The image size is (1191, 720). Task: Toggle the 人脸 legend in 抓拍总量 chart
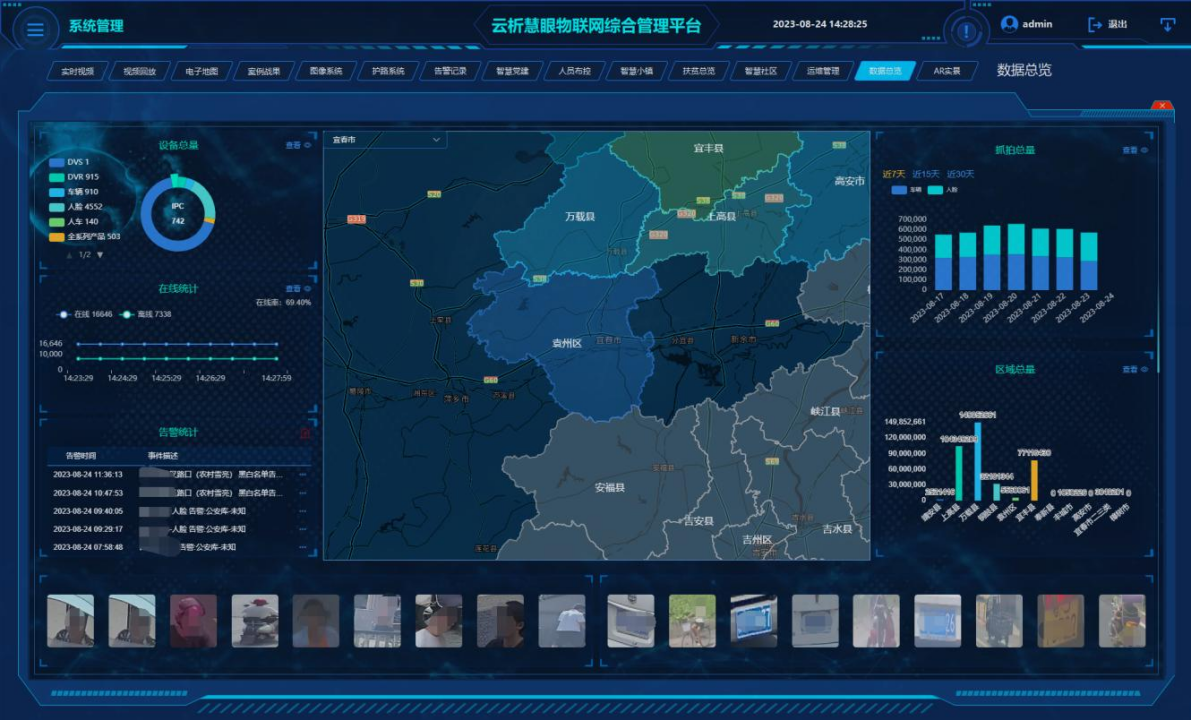tap(943, 190)
